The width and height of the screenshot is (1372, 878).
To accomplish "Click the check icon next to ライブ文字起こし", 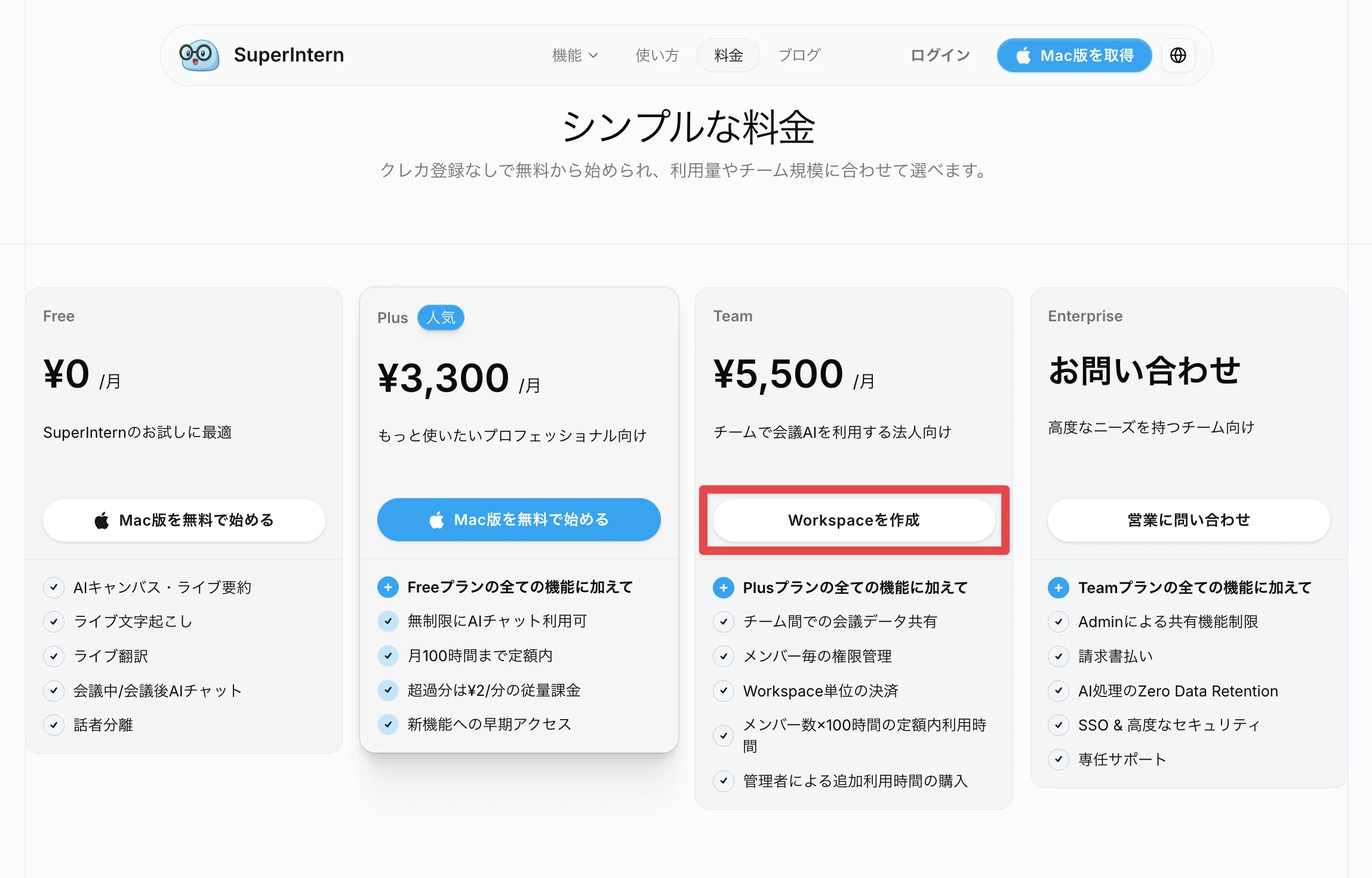I will point(54,622).
